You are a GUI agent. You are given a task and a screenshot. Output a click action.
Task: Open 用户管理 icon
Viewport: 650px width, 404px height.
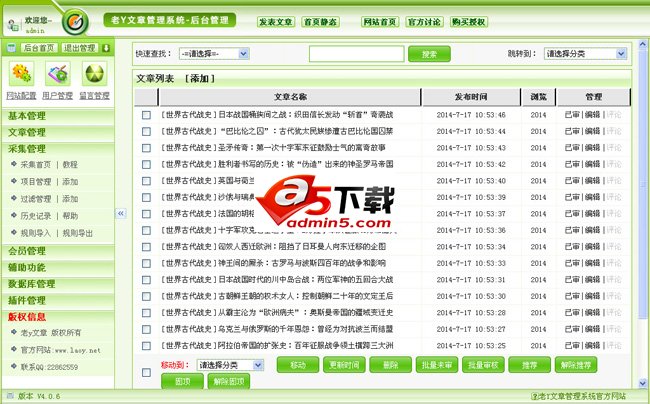tap(58, 74)
